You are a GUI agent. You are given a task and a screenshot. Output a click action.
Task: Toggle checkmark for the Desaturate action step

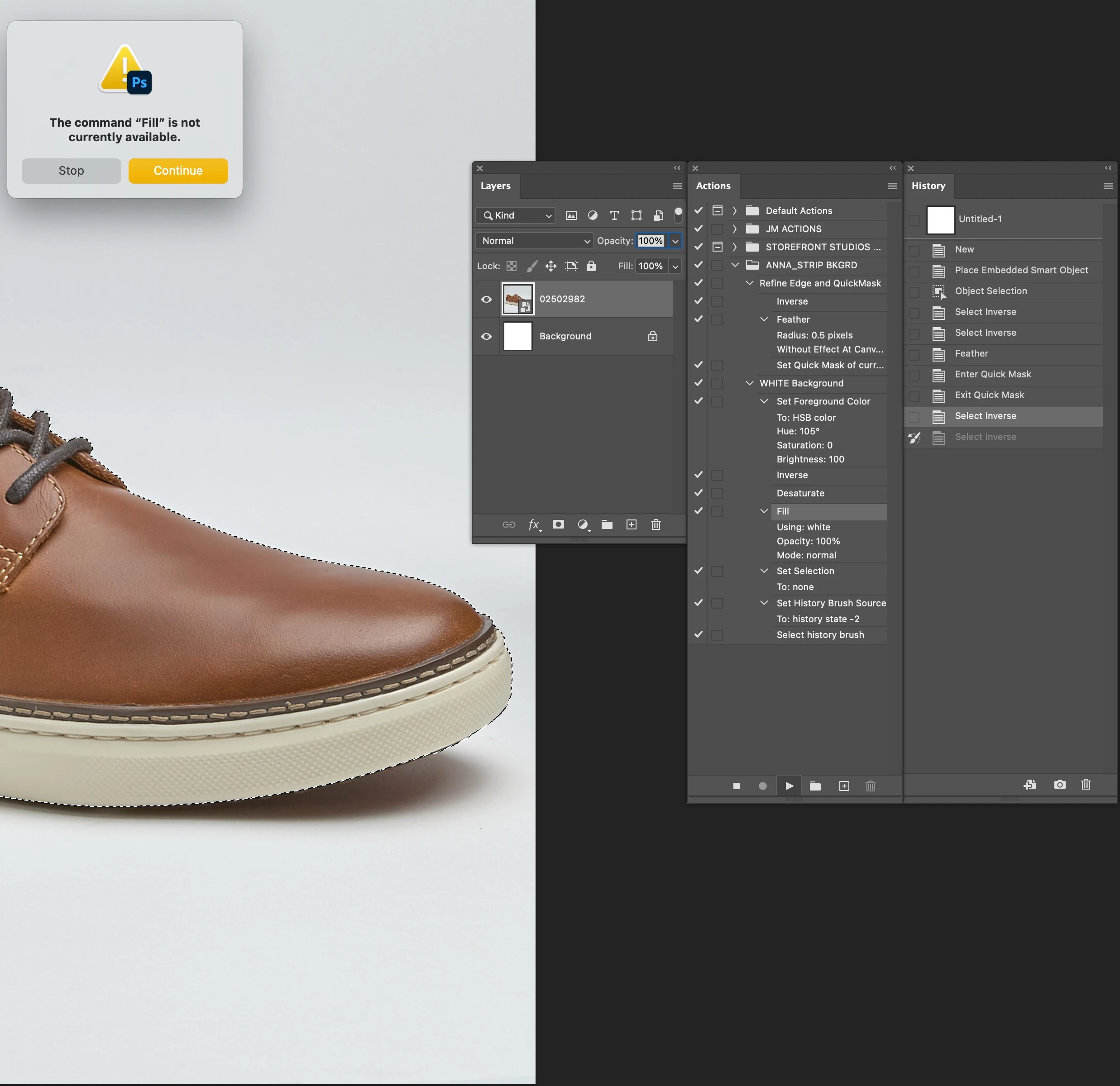[x=698, y=493]
